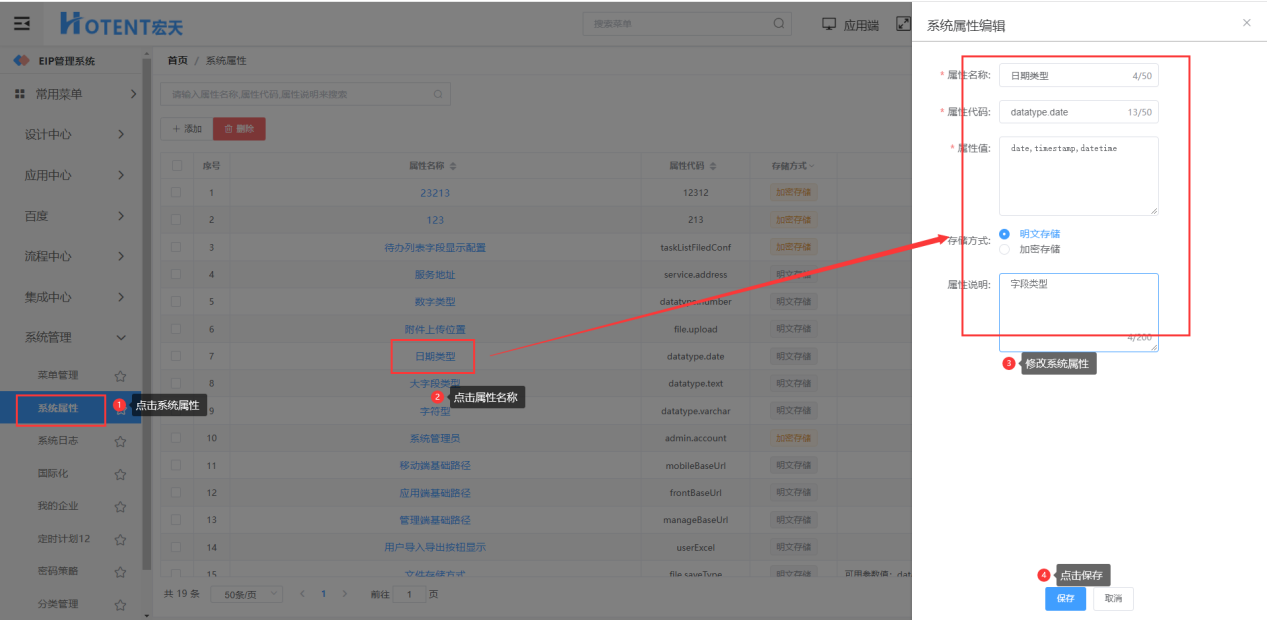
Task: Click the 取消 button
Action: 1113,599
